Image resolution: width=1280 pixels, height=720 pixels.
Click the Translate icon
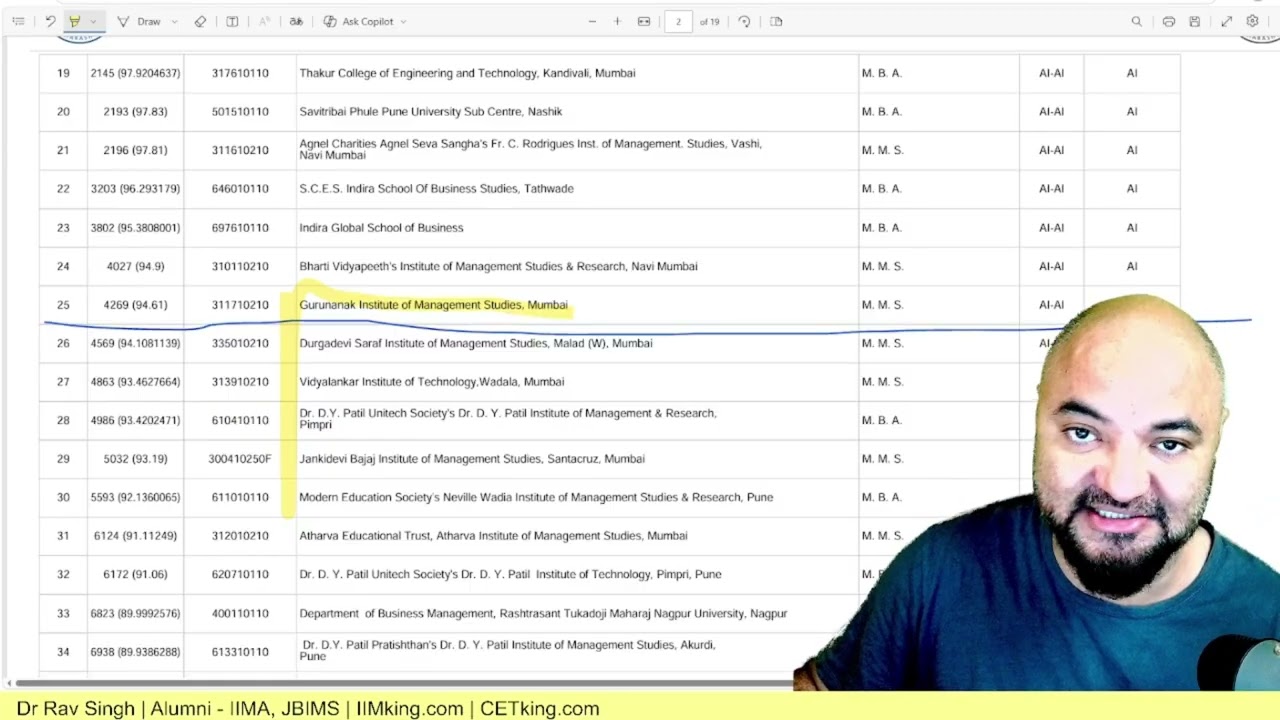tap(296, 21)
